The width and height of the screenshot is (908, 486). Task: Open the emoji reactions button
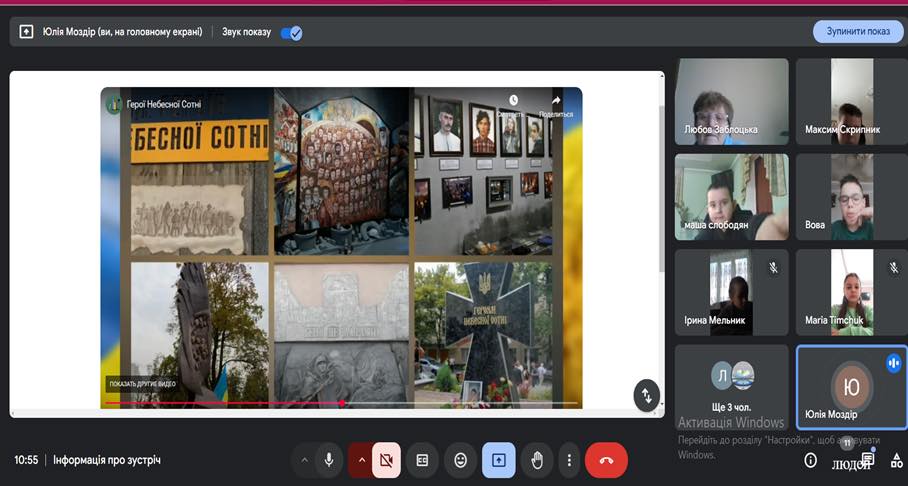click(460, 460)
